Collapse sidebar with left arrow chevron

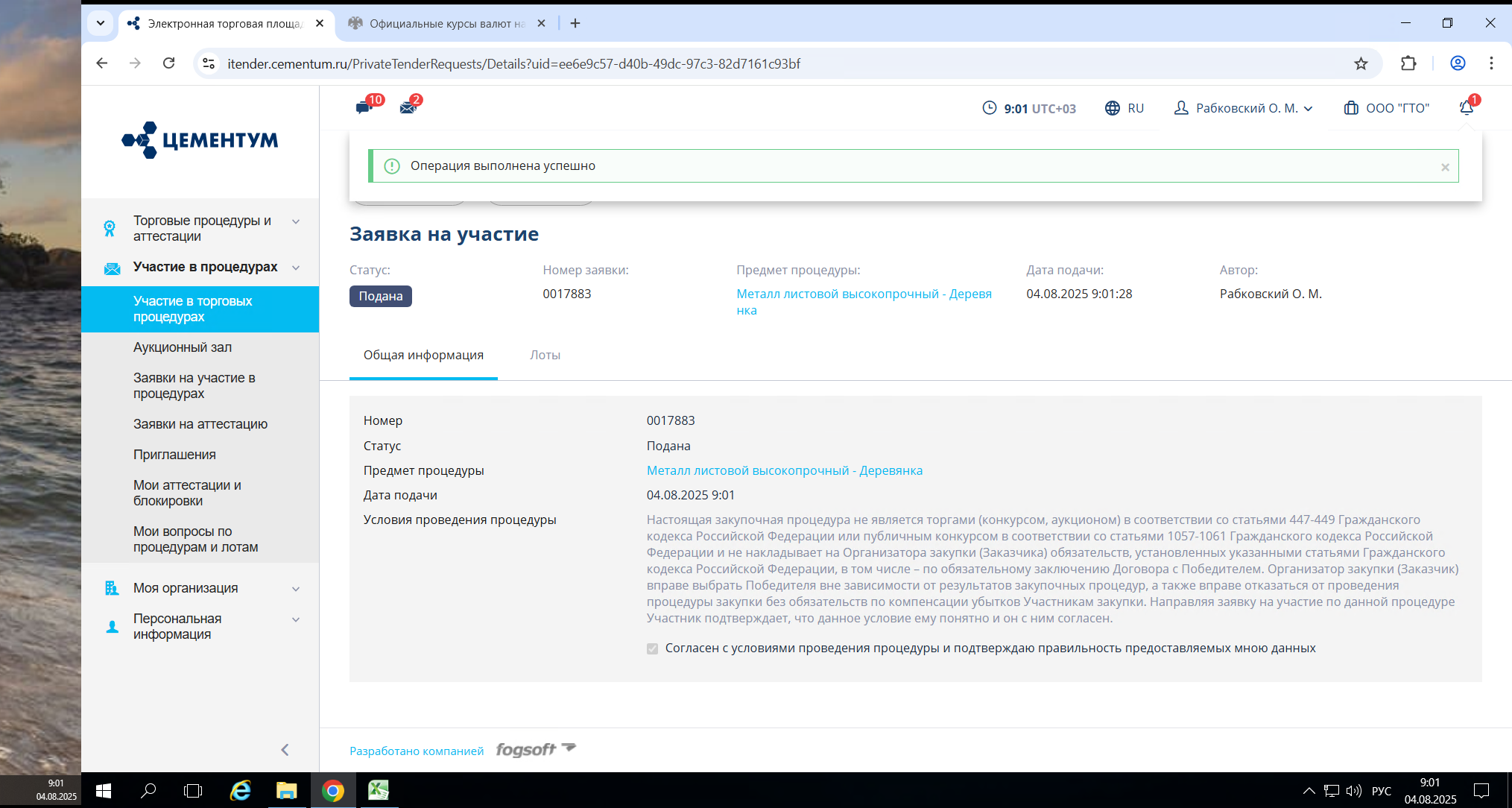tap(285, 750)
